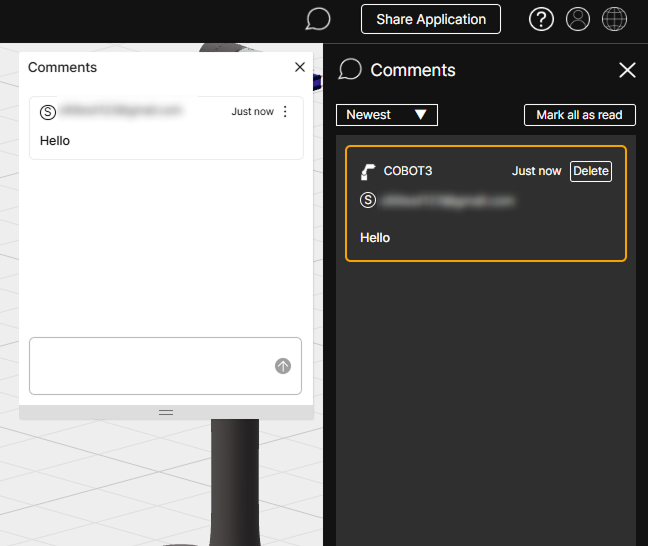Open help via question mark icon
Image resolution: width=648 pixels, height=546 pixels.
[x=541, y=19]
